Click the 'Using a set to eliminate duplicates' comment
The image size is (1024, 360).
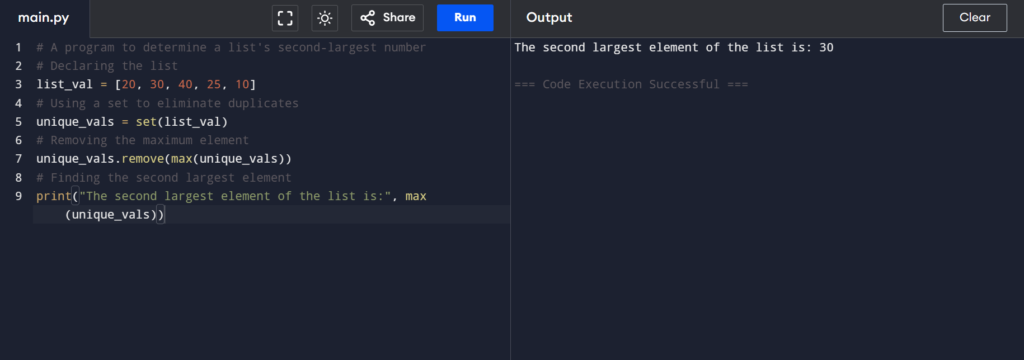(167, 103)
